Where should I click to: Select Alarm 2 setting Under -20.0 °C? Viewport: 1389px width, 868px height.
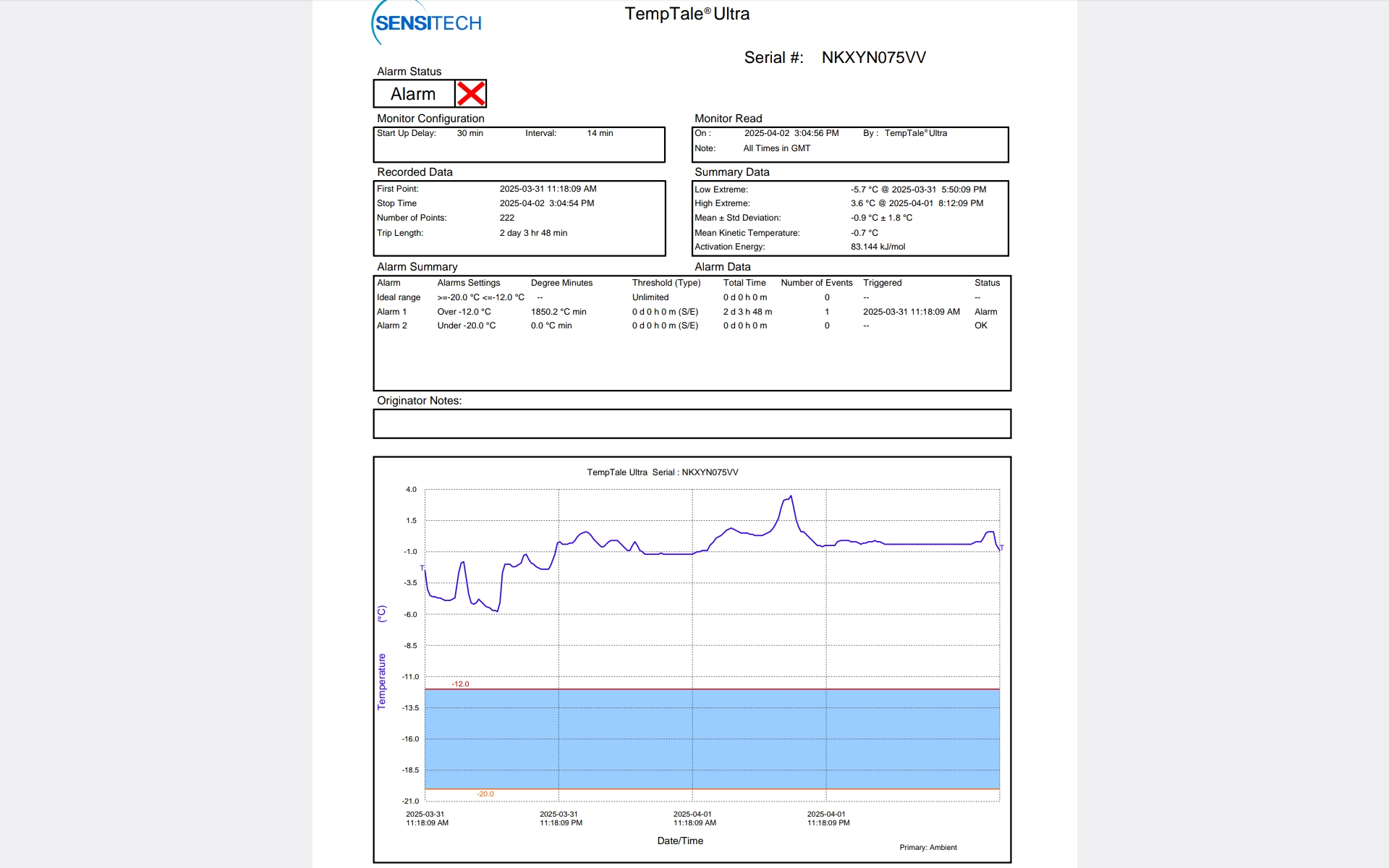point(467,325)
